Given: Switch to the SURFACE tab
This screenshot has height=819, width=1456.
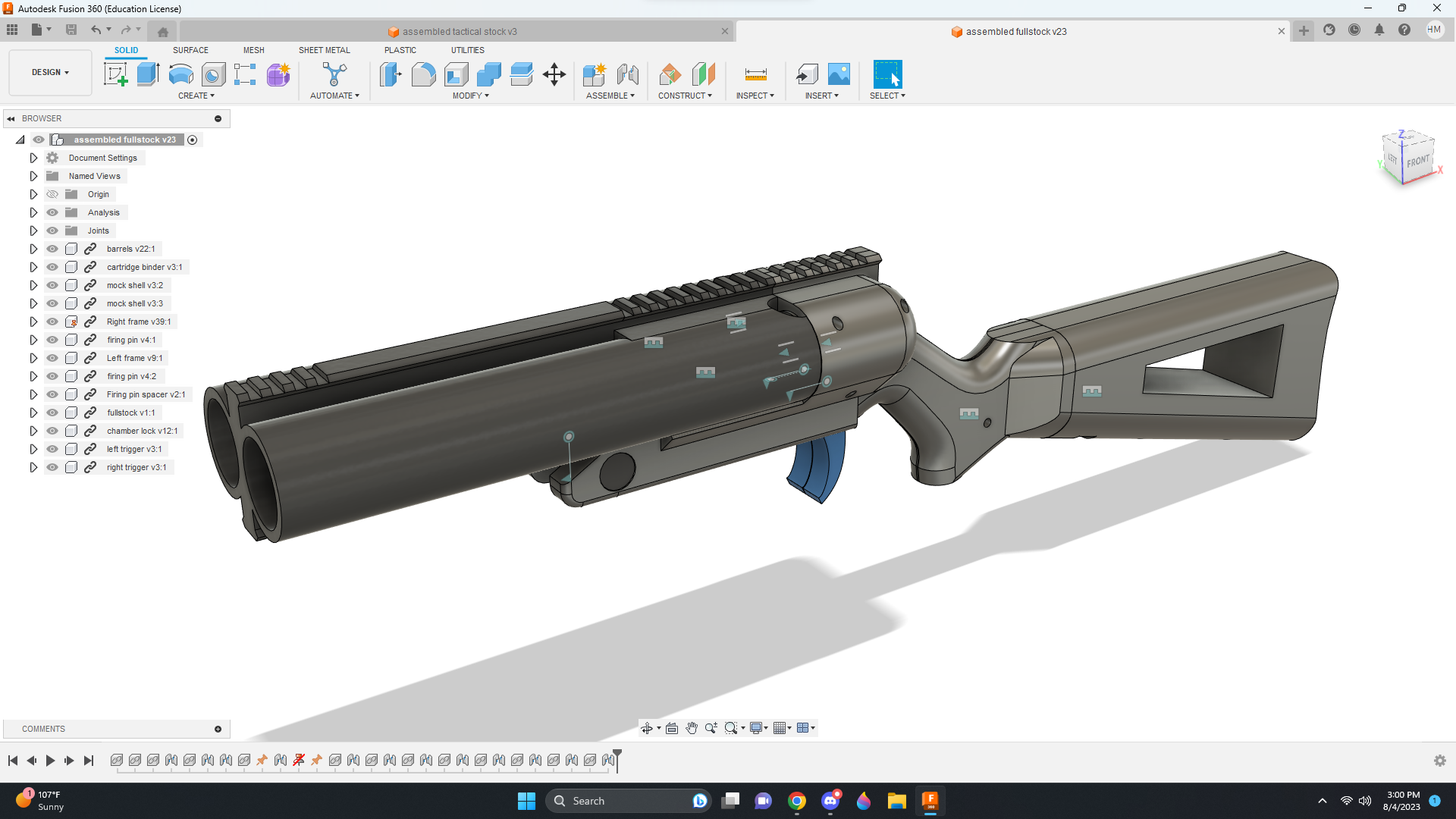Looking at the screenshot, I should pos(190,50).
